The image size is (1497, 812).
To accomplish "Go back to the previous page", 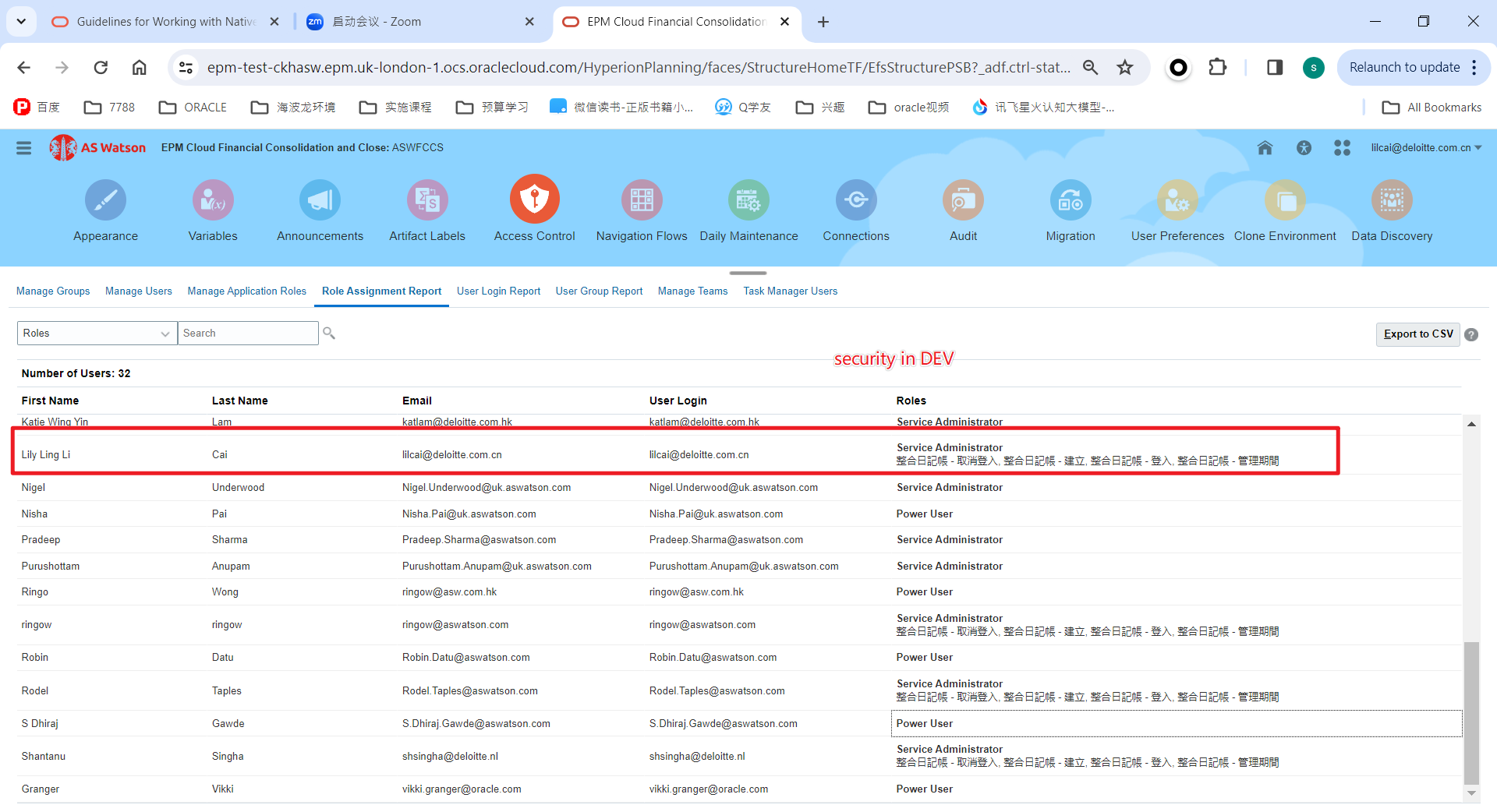I will 24,68.
